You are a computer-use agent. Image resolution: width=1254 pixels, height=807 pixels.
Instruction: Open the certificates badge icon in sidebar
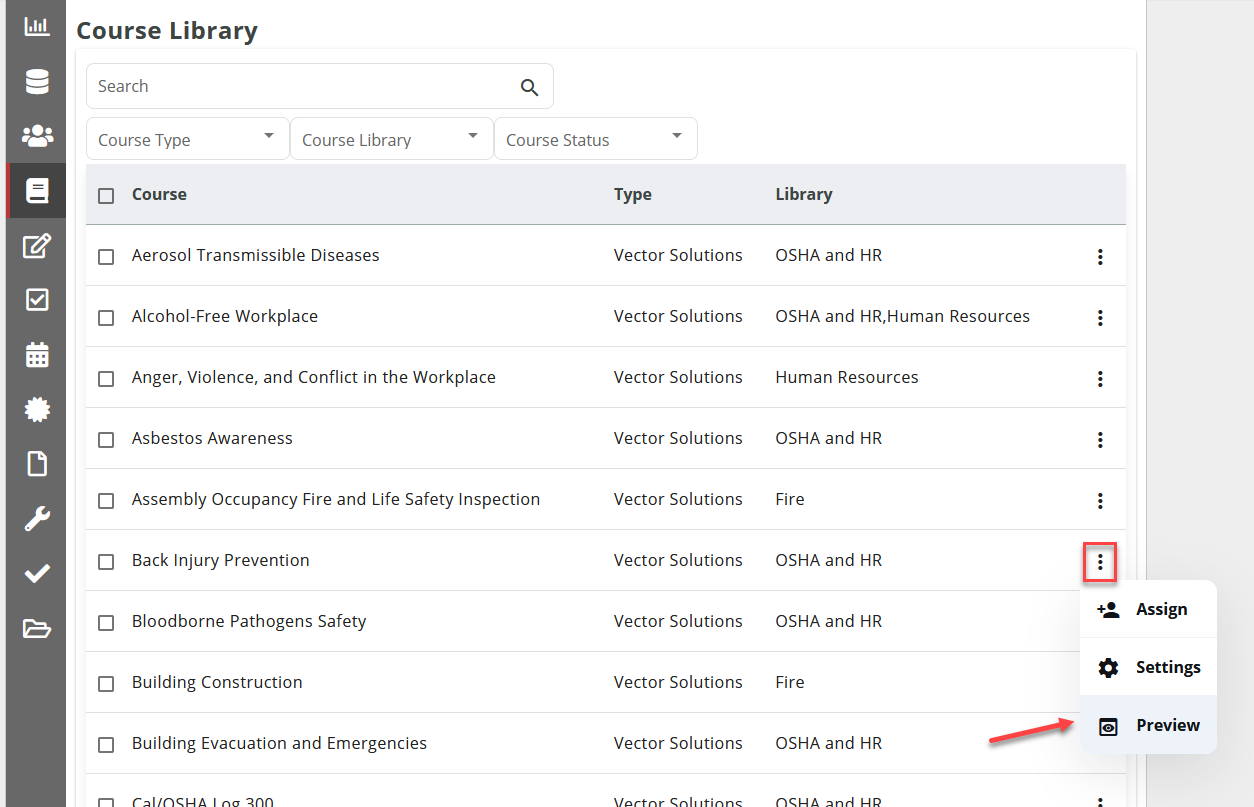click(x=36, y=409)
